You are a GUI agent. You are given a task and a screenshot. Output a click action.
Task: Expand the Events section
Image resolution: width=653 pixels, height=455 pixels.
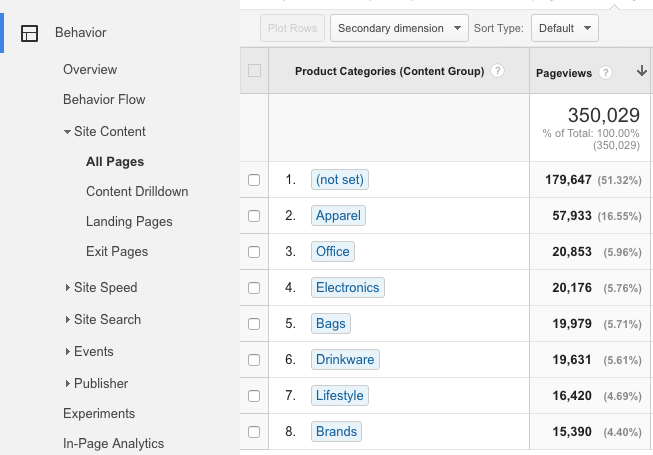click(x=67, y=352)
